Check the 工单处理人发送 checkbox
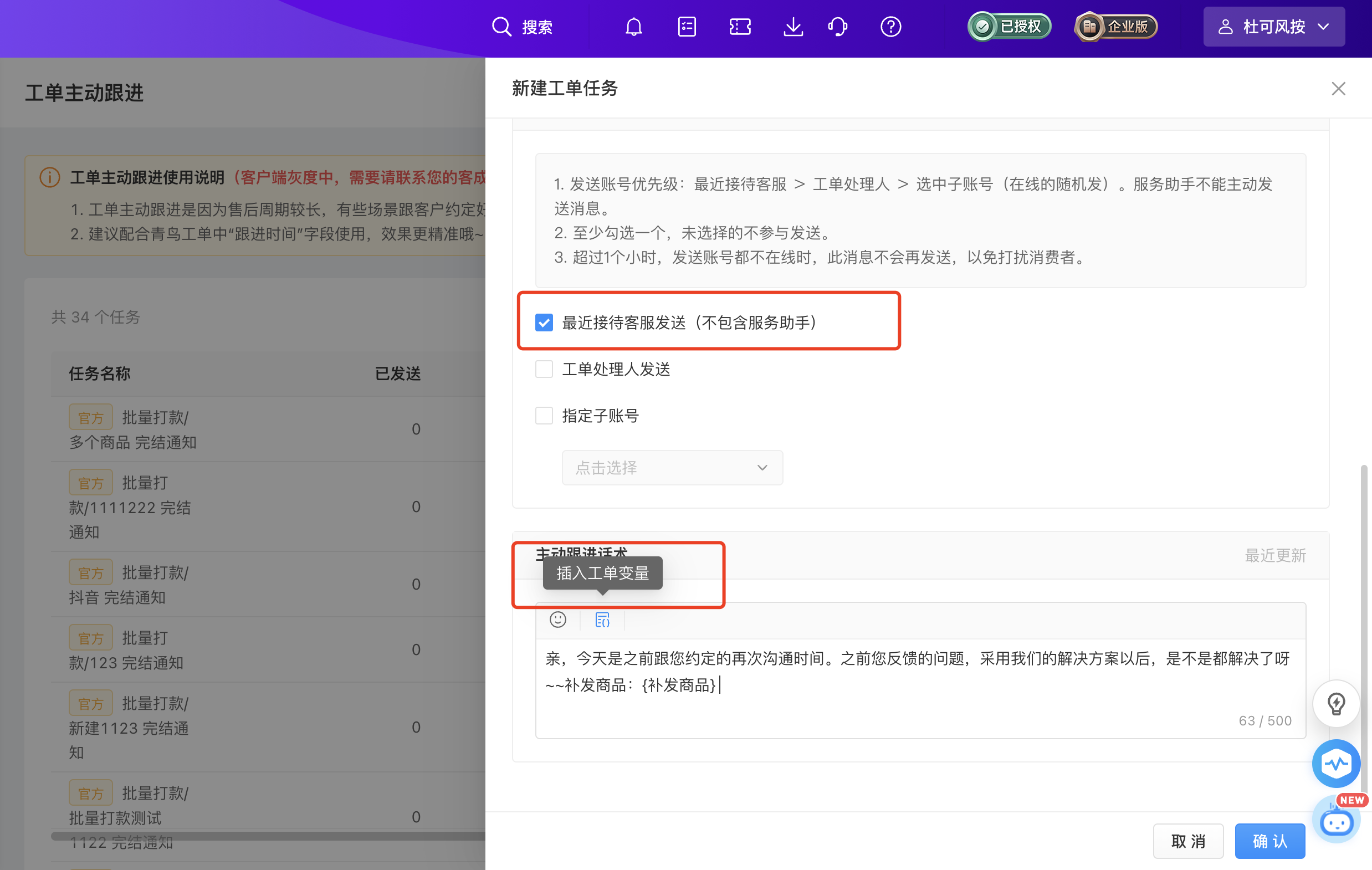 (x=544, y=369)
